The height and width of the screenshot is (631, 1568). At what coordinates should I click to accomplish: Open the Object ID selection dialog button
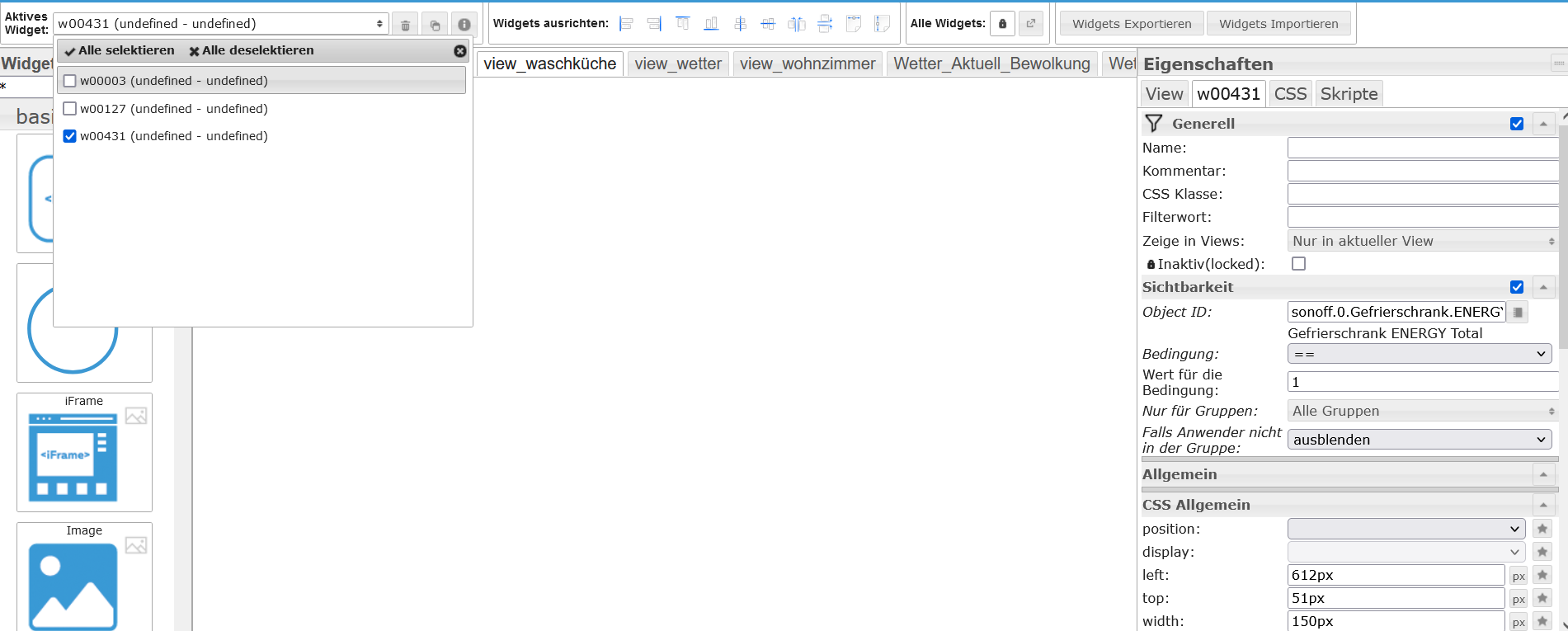click(1518, 312)
